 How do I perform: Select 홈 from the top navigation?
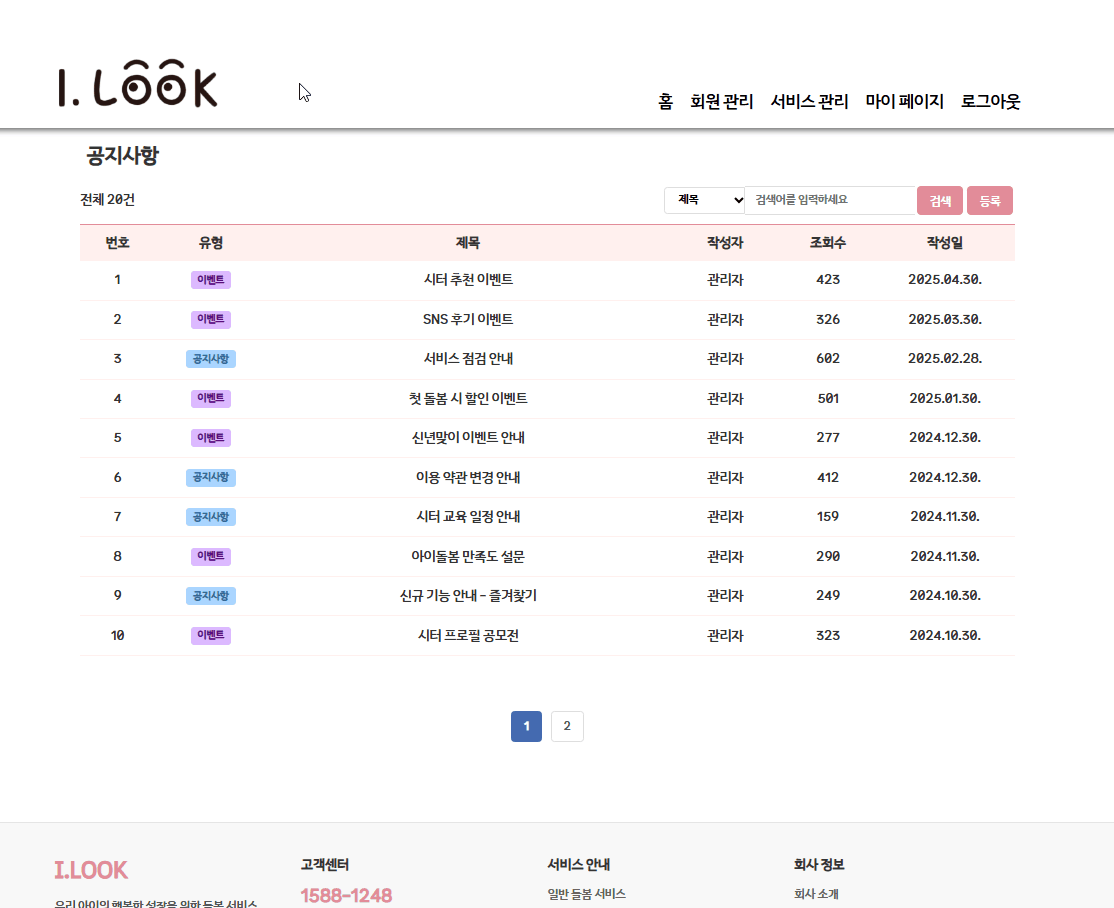pos(665,101)
